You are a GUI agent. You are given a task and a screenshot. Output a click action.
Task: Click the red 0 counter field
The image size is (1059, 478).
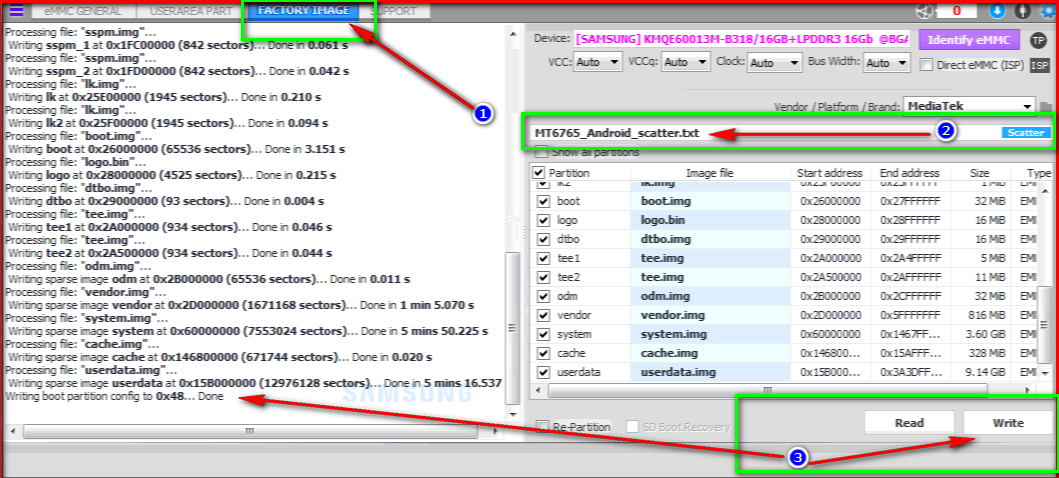point(955,11)
